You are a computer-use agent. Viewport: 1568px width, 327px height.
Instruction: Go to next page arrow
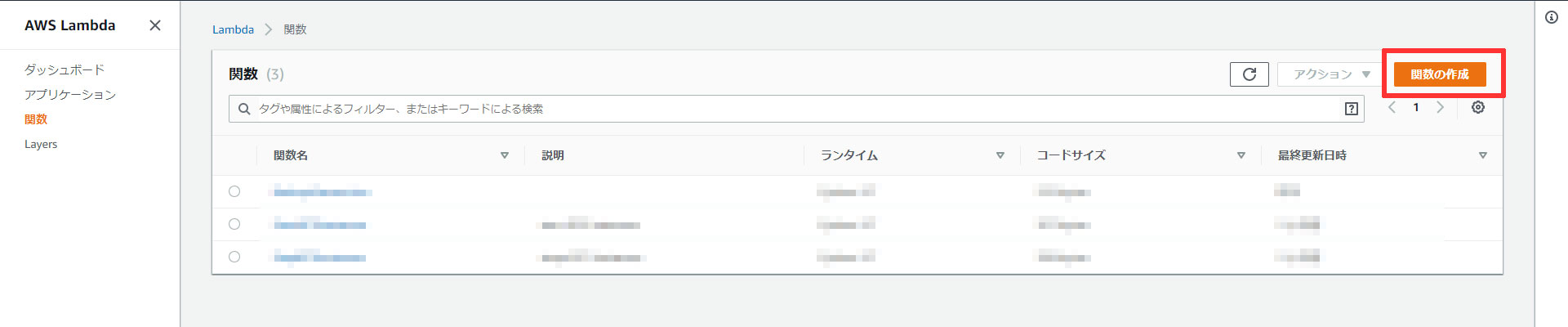[x=1440, y=108]
